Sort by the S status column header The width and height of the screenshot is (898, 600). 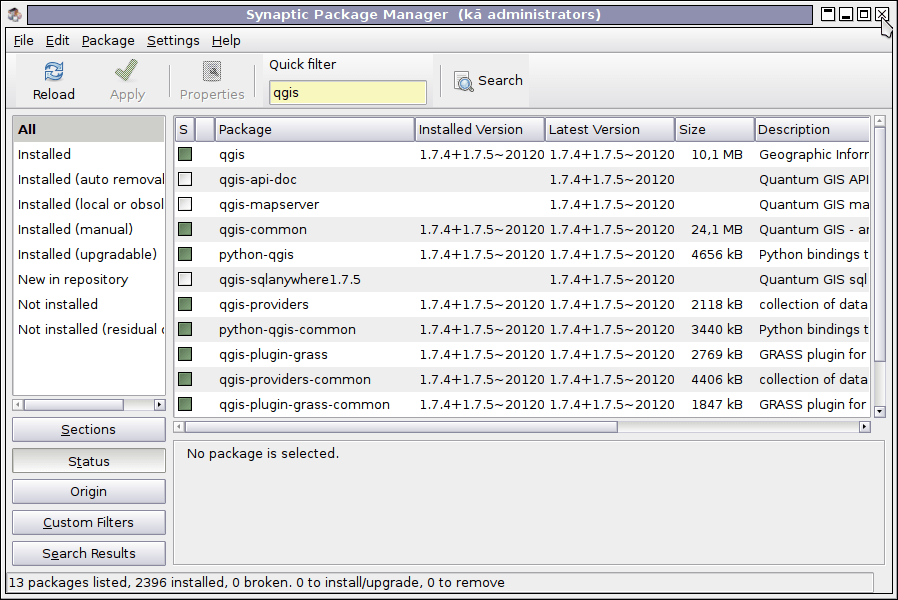[x=184, y=129]
